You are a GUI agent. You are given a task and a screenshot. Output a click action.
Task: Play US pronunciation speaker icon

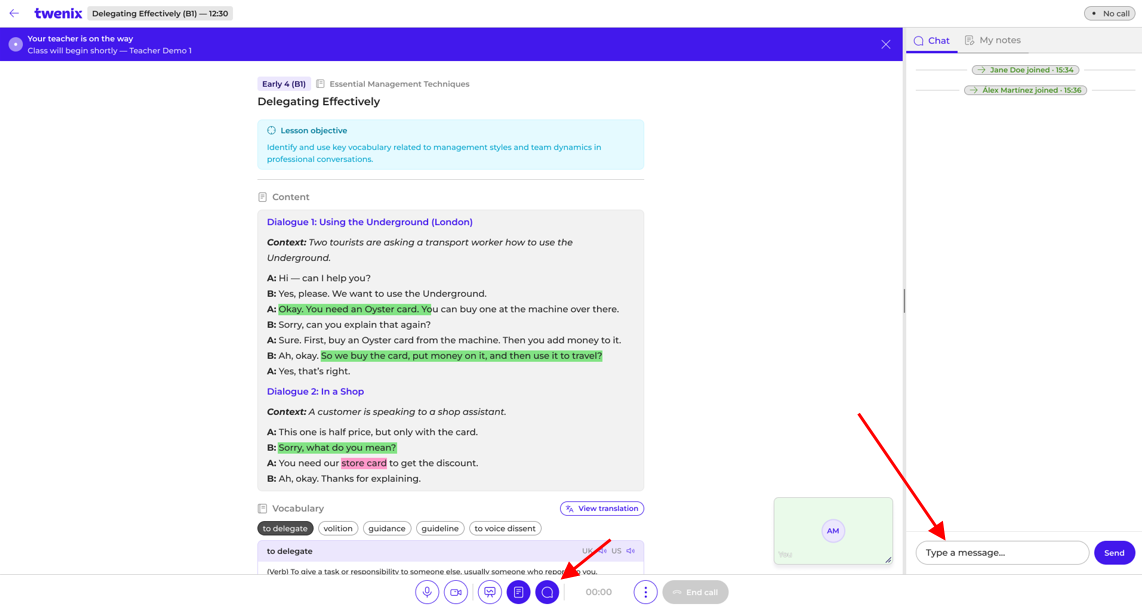pos(631,551)
